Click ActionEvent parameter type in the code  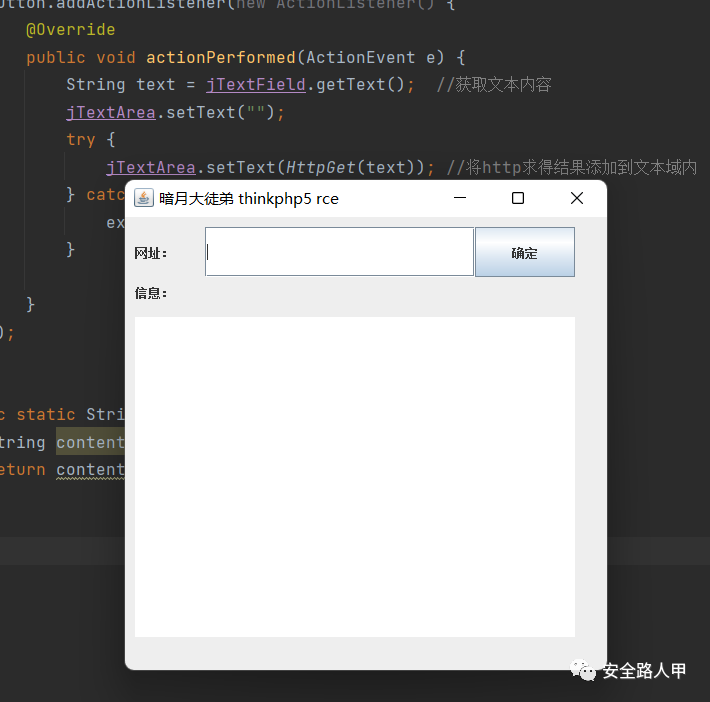coord(360,58)
